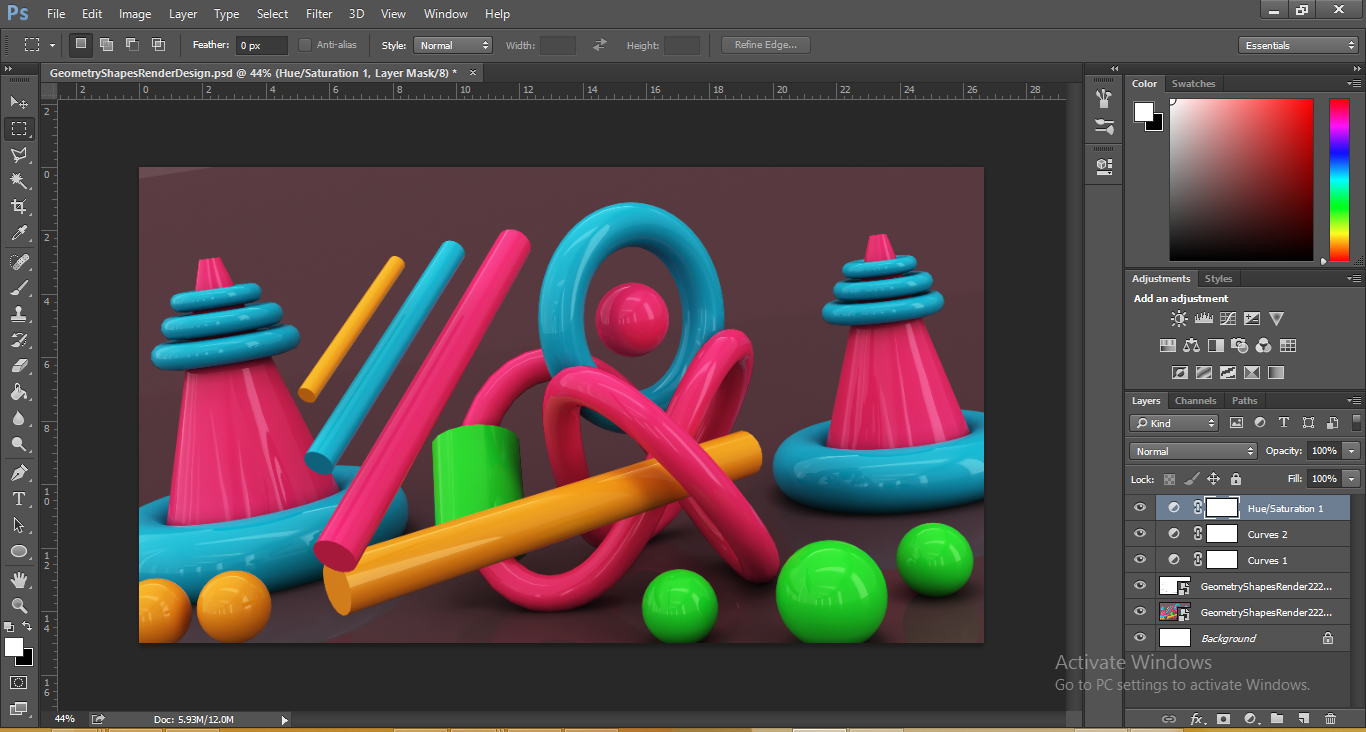Open the Select menu
The width and height of the screenshot is (1366, 732).
272,14
